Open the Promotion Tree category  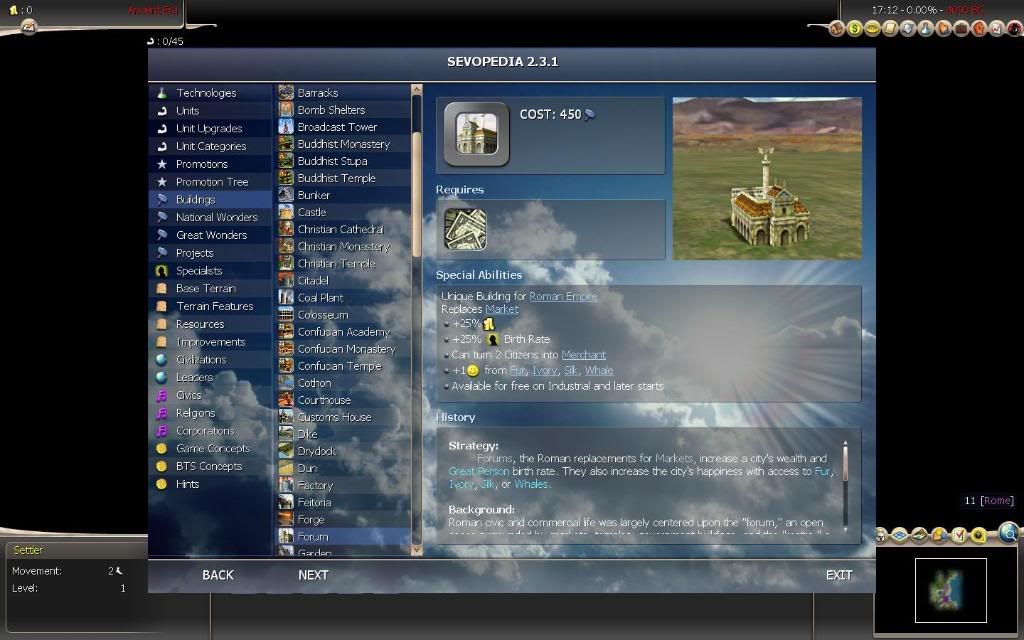(210, 182)
